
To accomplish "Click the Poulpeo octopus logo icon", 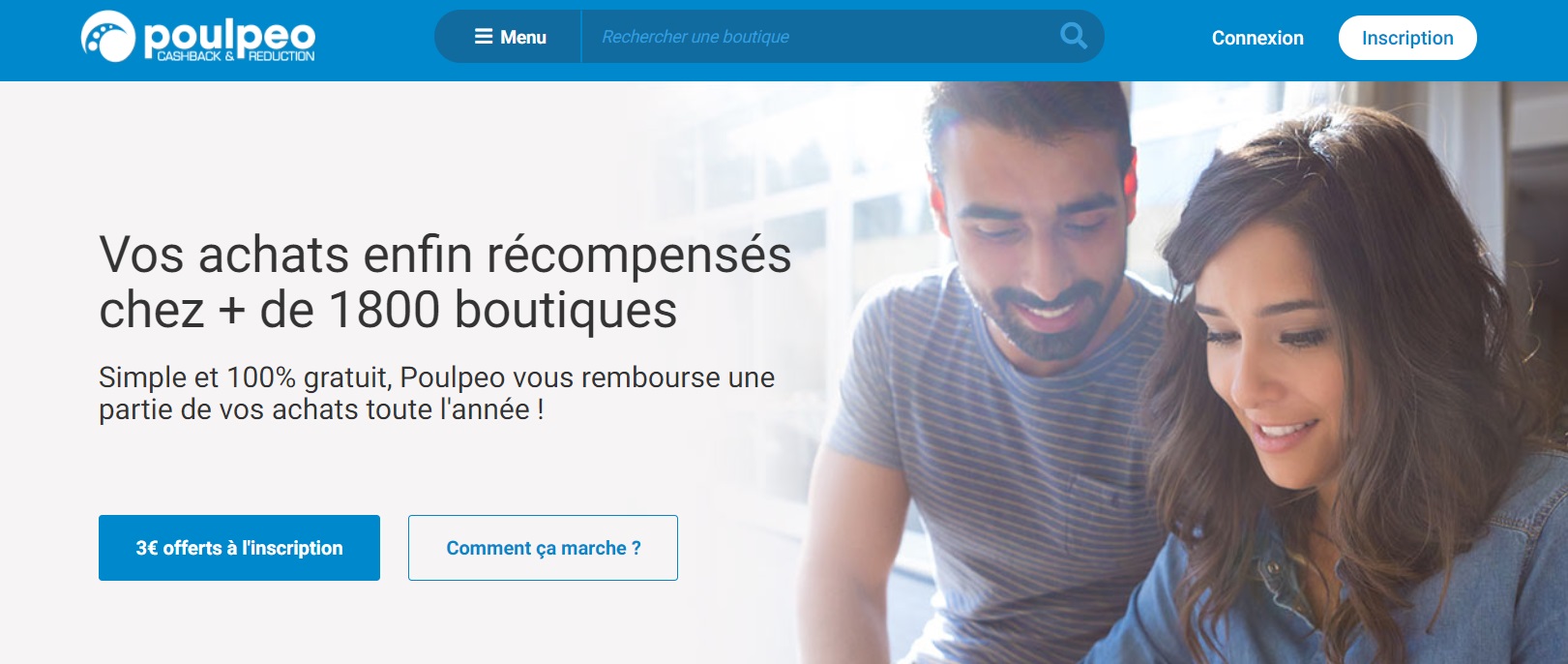I will [x=107, y=37].
